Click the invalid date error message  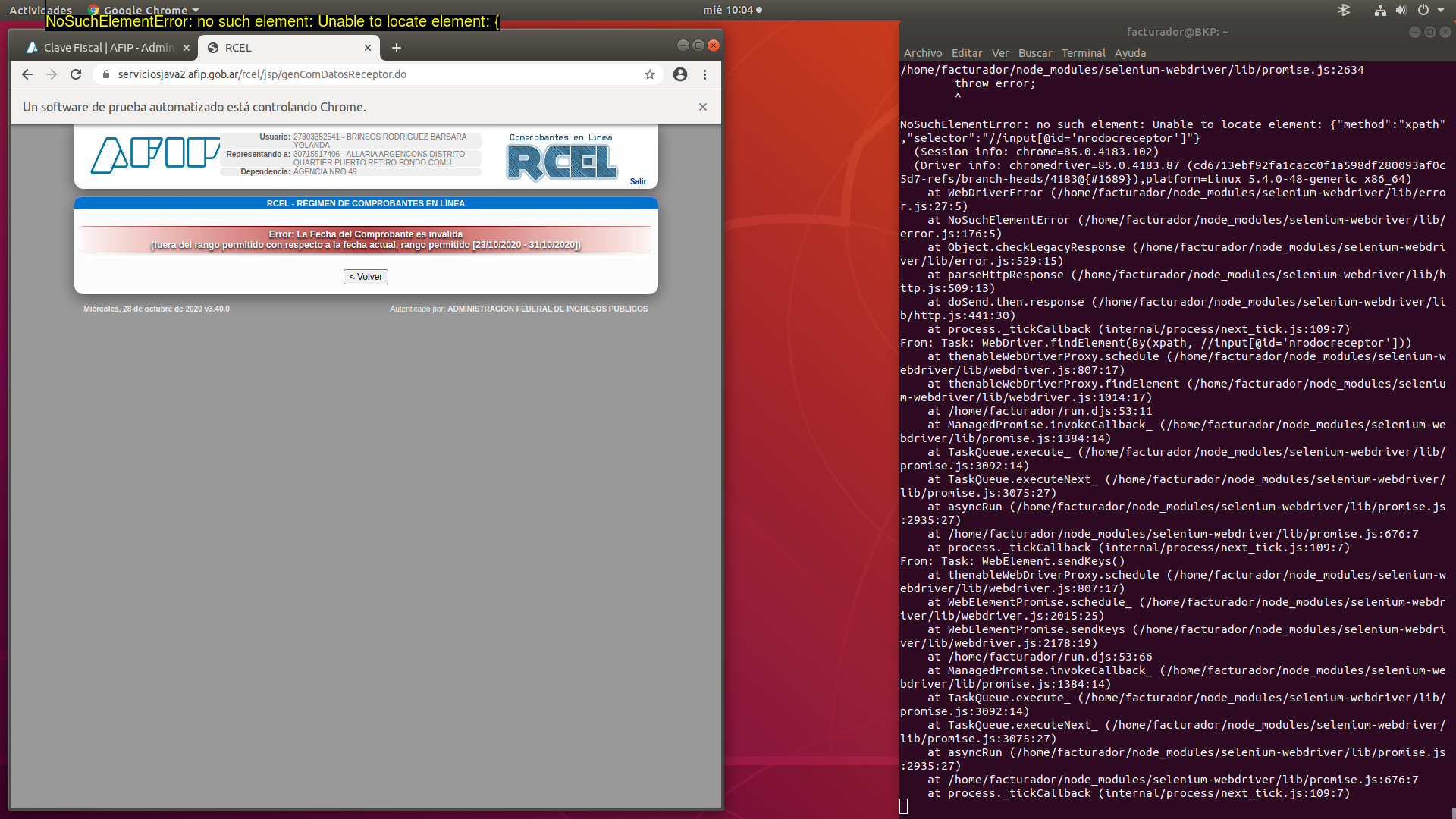(x=366, y=240)
